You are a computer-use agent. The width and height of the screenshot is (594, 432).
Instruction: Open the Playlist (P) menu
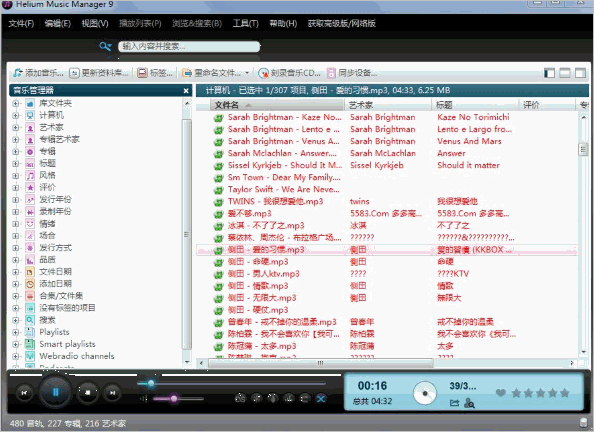tap(140, 23)
